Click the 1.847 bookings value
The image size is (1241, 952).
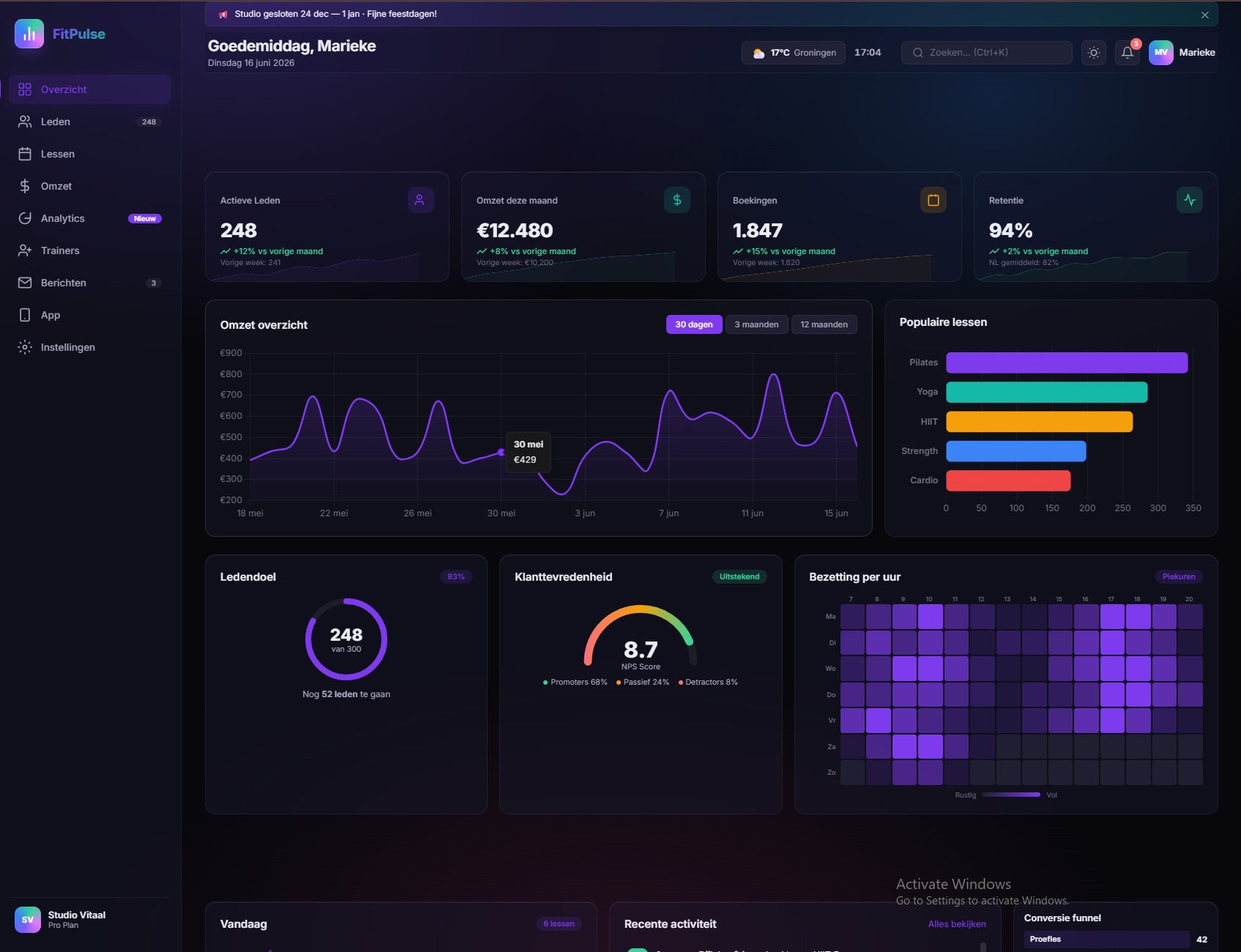click(x=758, y=231)
